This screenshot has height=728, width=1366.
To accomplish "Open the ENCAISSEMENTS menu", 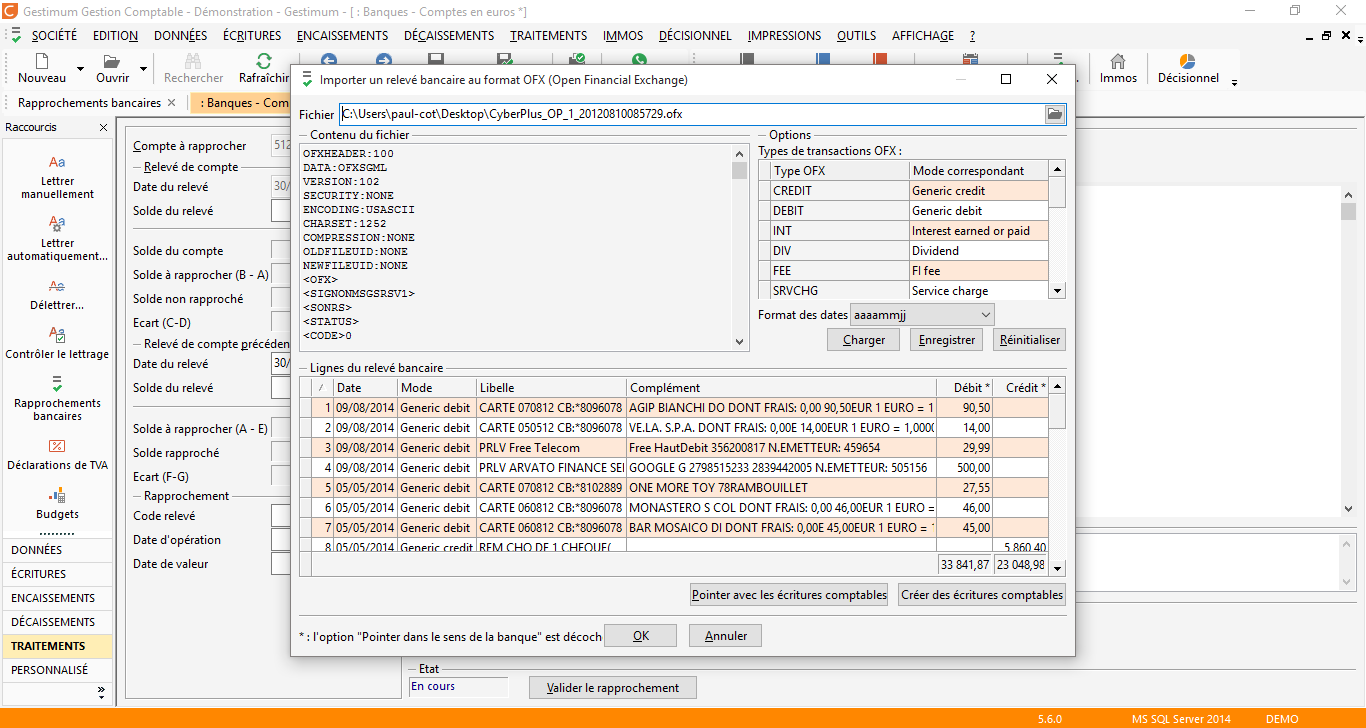I will click(342, 36).
